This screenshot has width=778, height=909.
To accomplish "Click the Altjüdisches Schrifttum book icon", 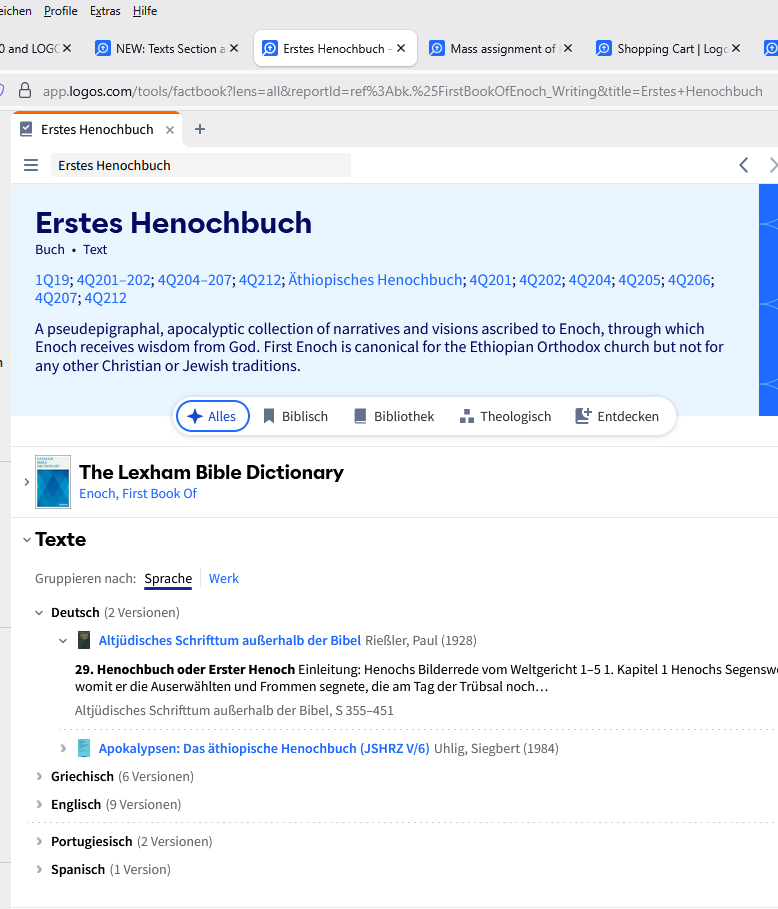I will (x=86, y=640).
